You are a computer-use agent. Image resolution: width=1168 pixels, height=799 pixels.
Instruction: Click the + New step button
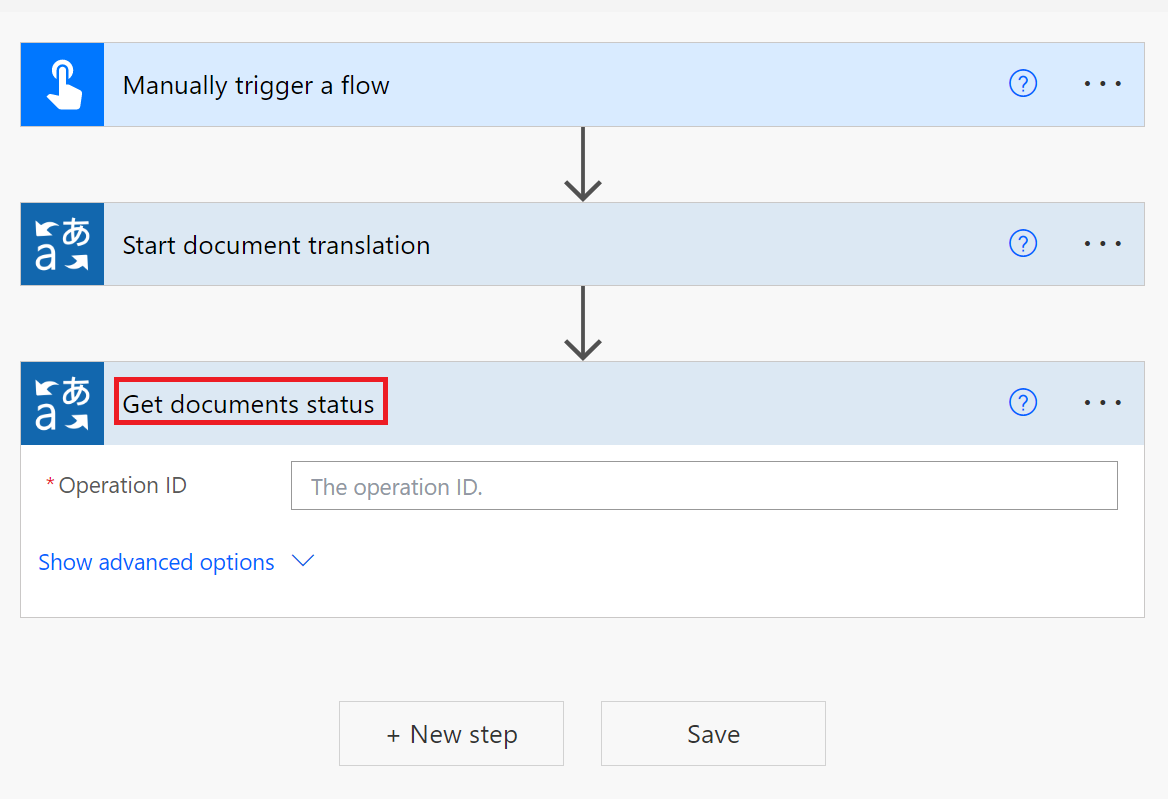click(x=451, y=733)
